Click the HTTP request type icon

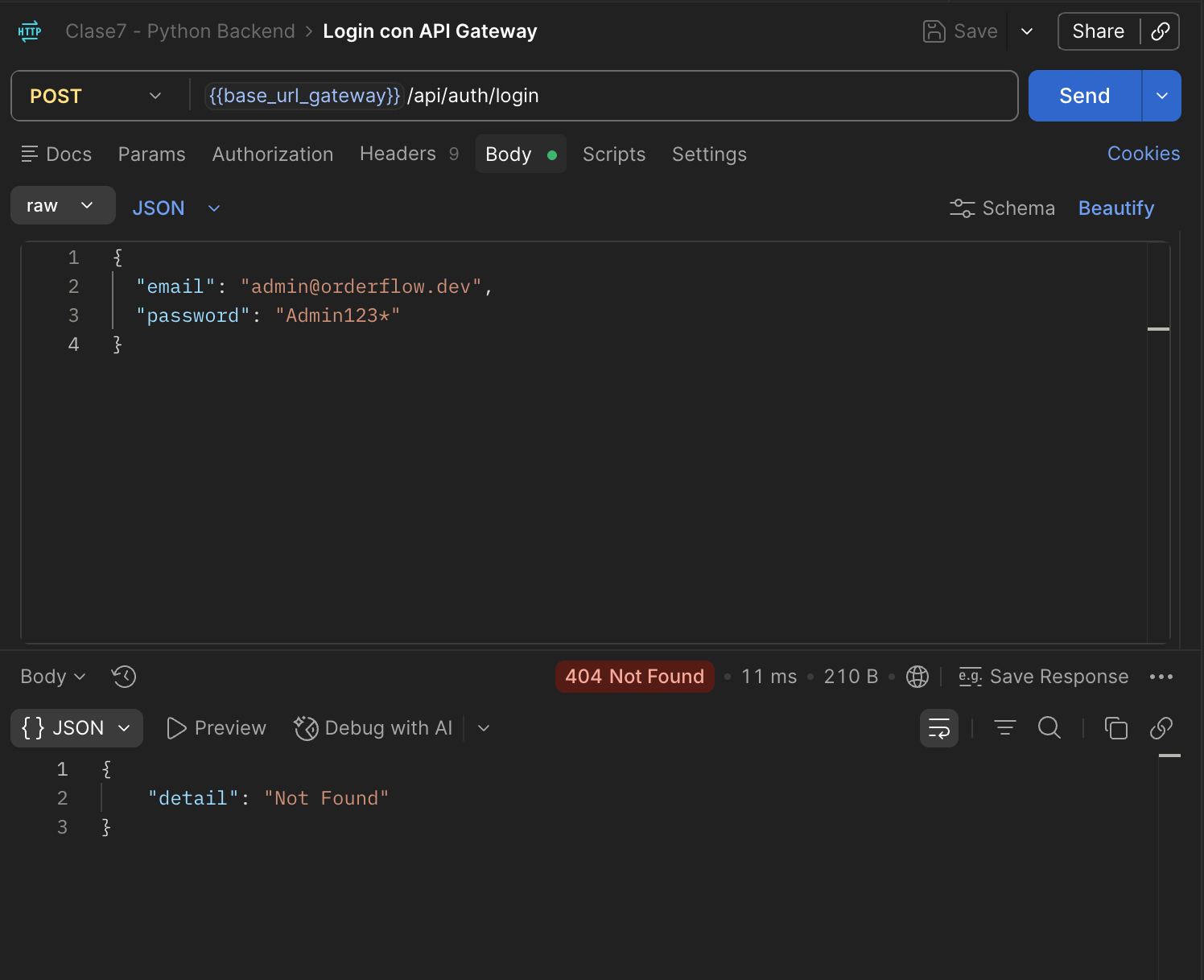[x=30, y=31]
